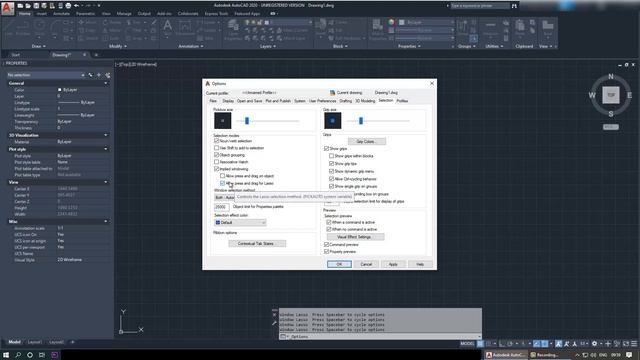Switch to Display tab in Options
The width and height of the screenshot is (640, 360).
pyautogui.click(x=228, y=101)
